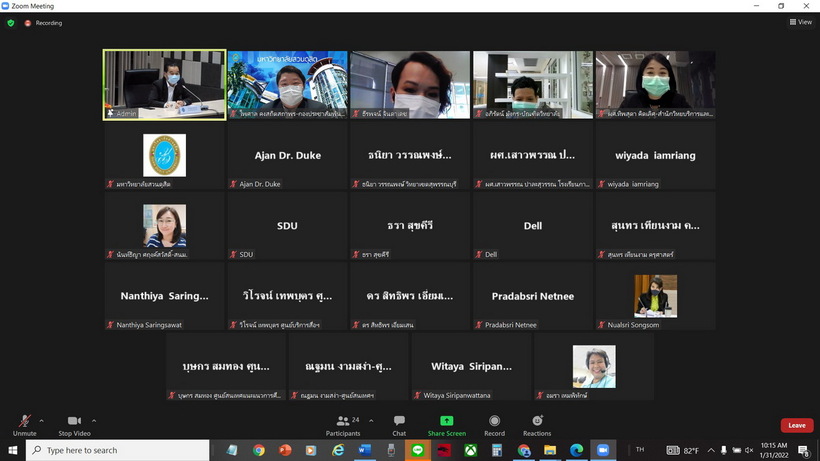The height and width of the screenshot is (461, 820).
Task: Click the red Leave button
Action: click(x=797, y=425)
